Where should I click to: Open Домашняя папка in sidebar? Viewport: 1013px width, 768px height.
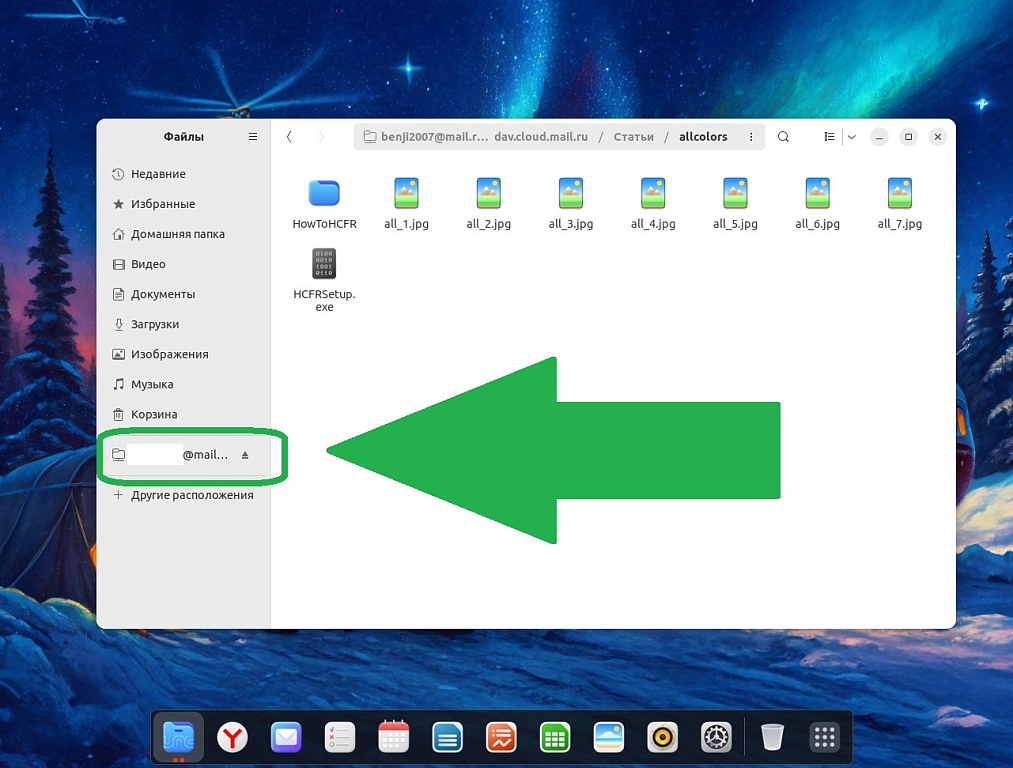(177, 234)
